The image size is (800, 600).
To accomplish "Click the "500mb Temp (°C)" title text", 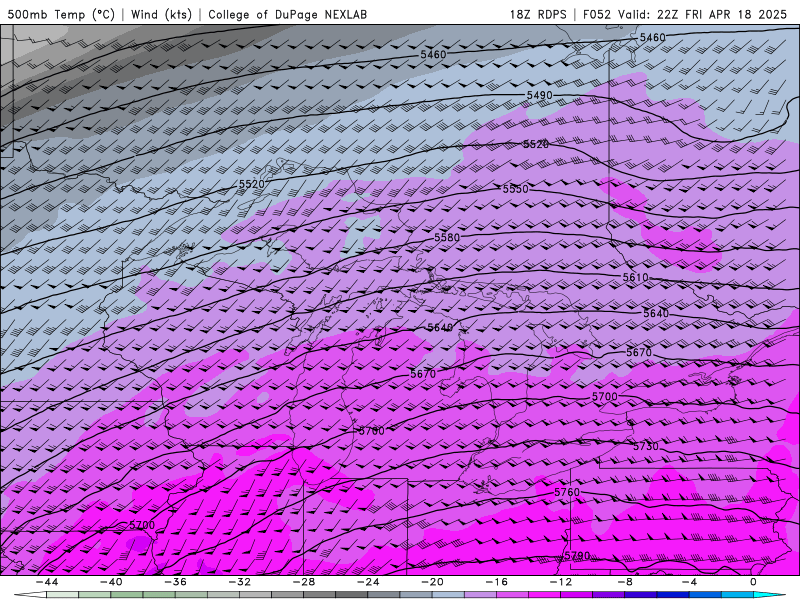I will tap(61, 14).
